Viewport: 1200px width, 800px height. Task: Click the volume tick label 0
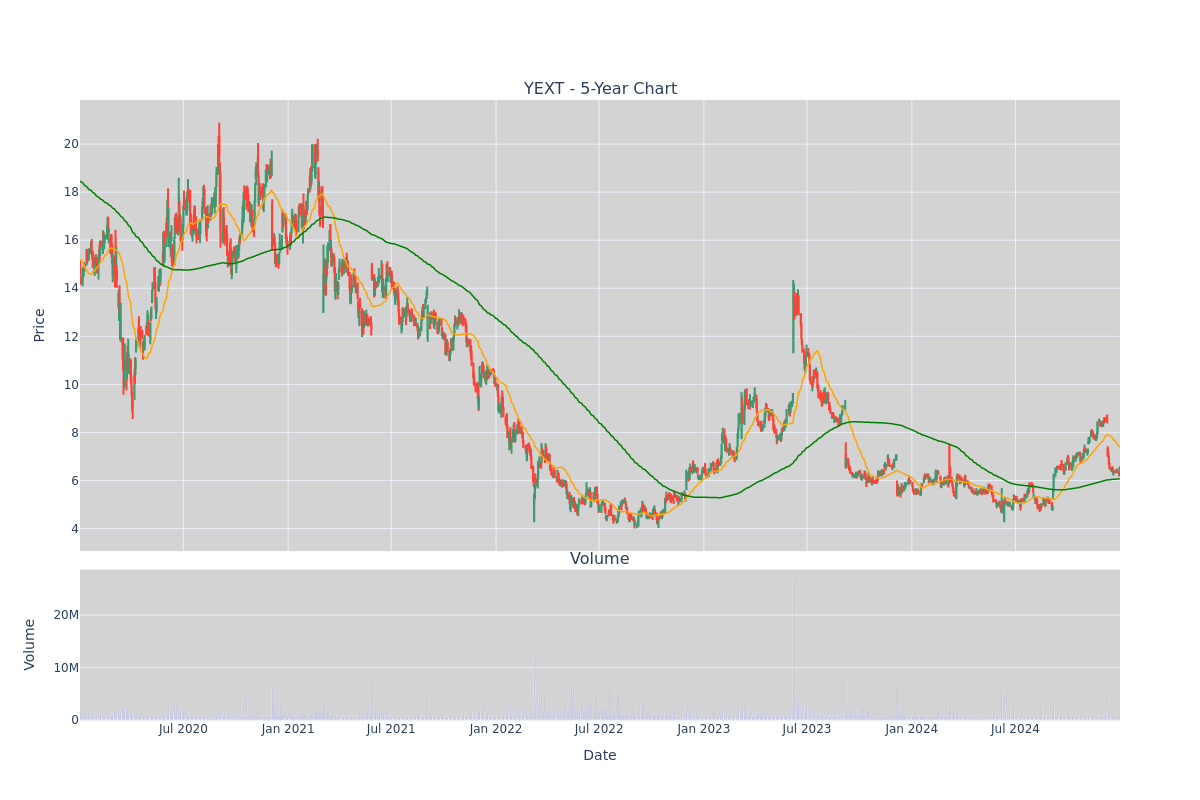[x=75, y=720]
